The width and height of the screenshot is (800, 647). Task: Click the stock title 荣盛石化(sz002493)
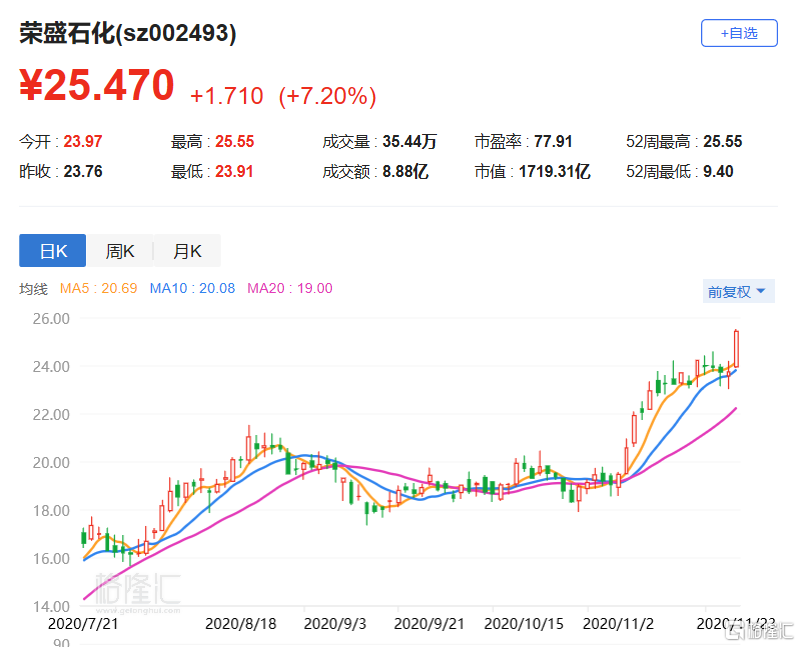128,34
